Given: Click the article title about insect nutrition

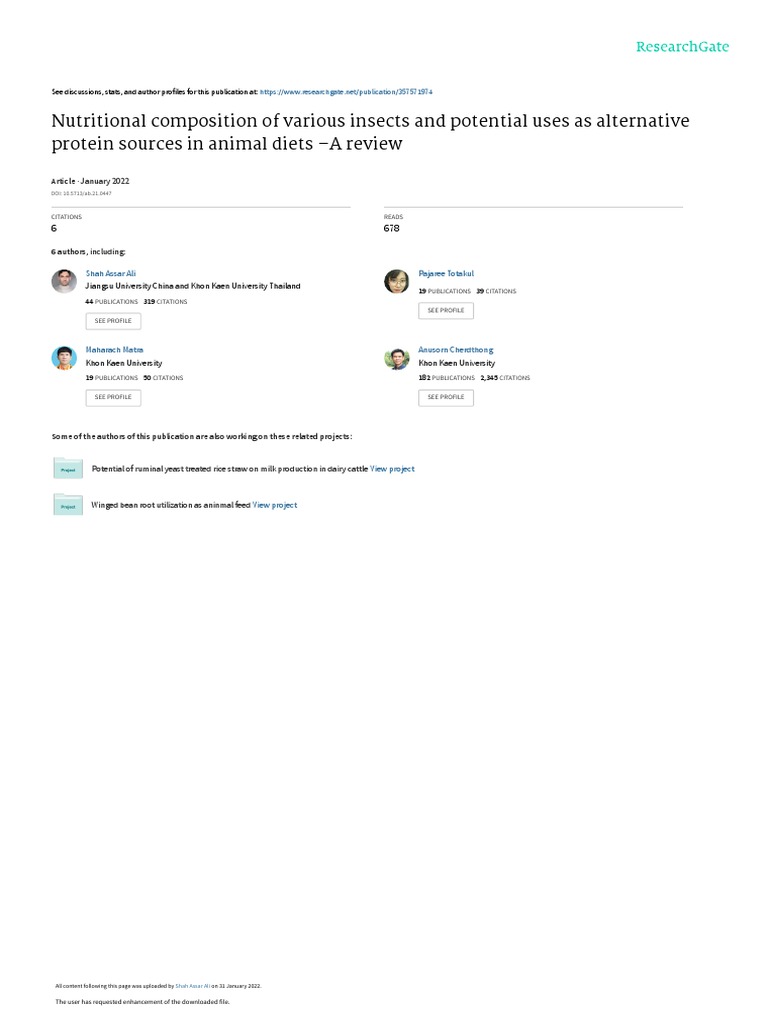Looking at the screenshot, I should coord(370,132).
